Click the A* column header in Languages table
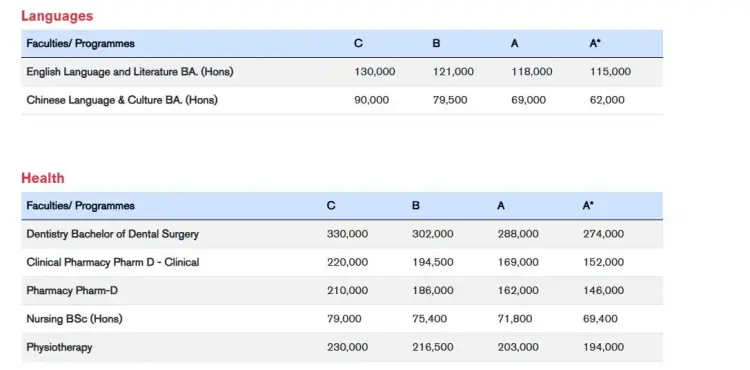 [595, 44]
